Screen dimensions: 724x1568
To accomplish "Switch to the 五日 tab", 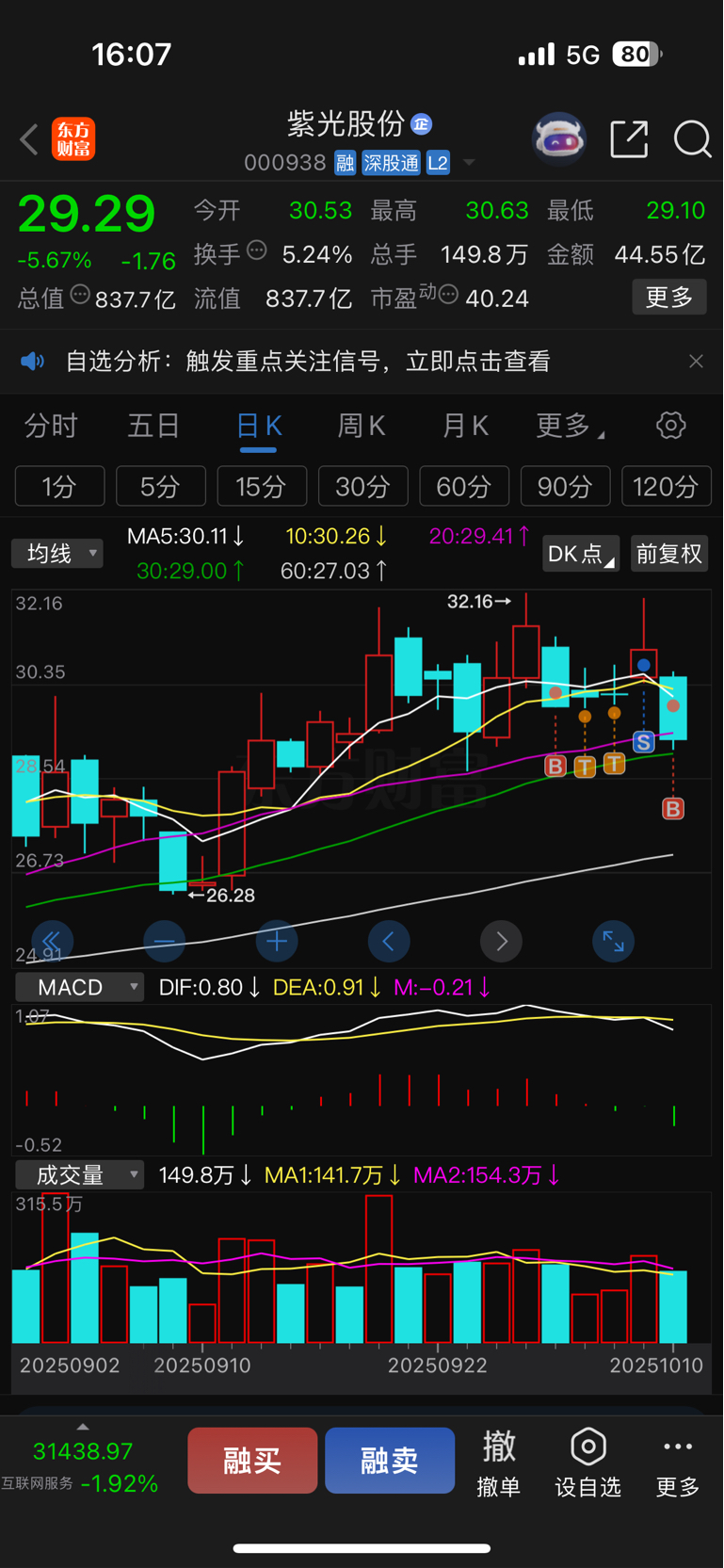I will [x=153, y=426].
